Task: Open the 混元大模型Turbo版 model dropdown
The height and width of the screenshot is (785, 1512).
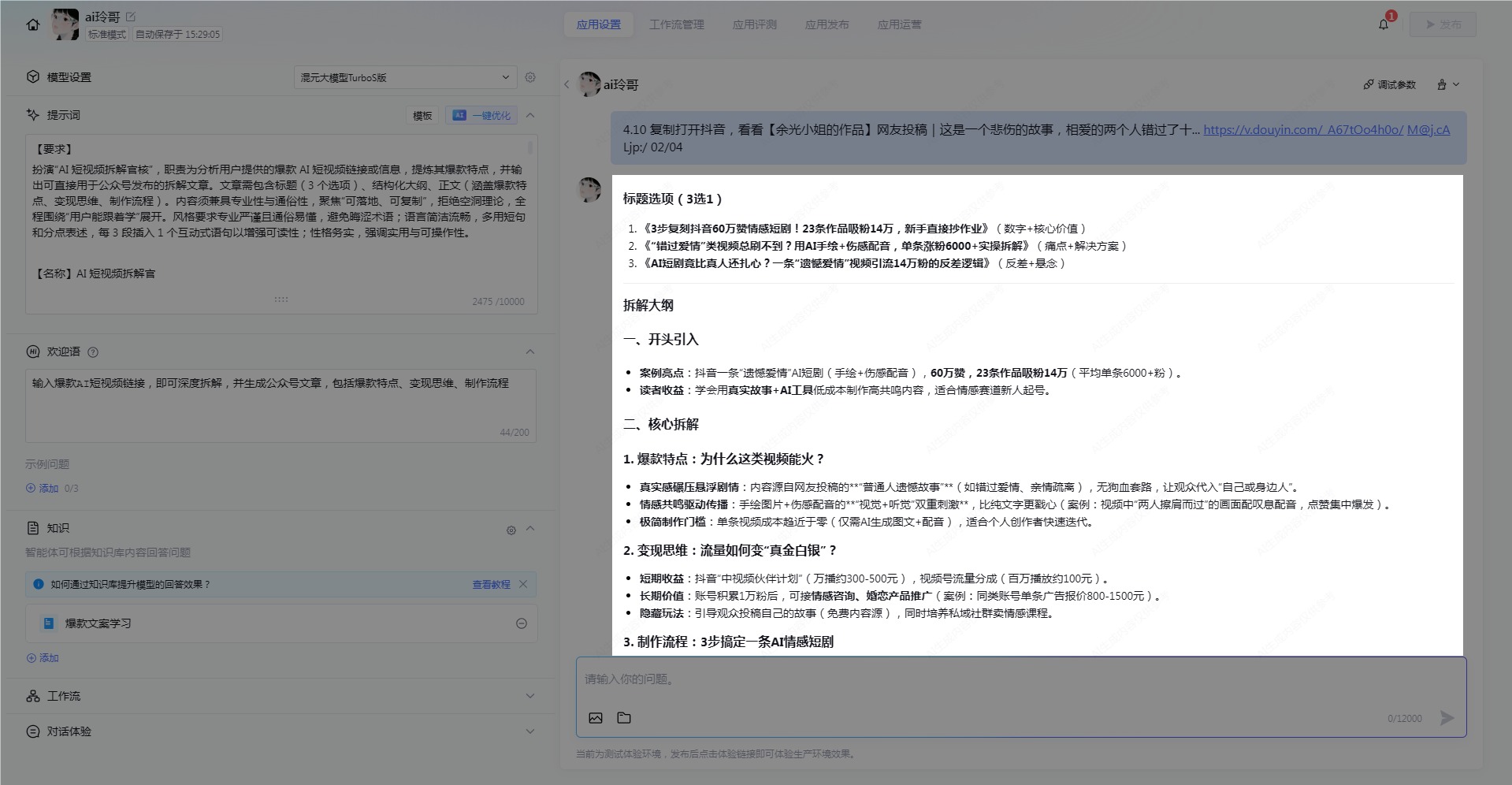Action: 405,77
